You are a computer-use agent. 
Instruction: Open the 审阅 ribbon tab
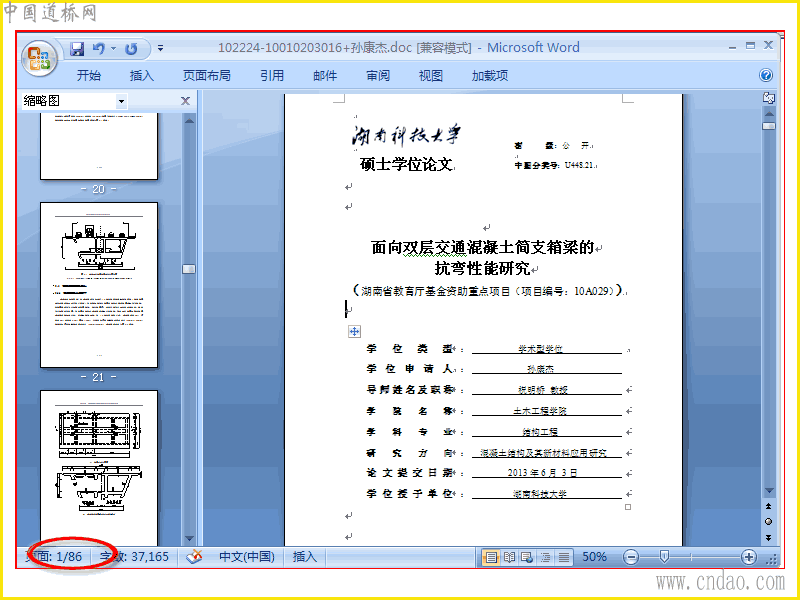pos(378,76)
